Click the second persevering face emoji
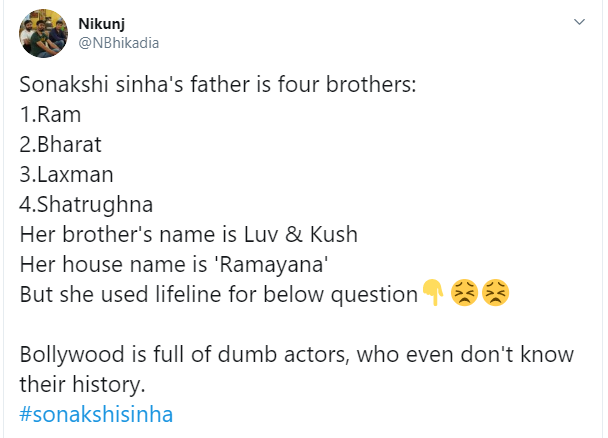 click(x=495, y=294)
